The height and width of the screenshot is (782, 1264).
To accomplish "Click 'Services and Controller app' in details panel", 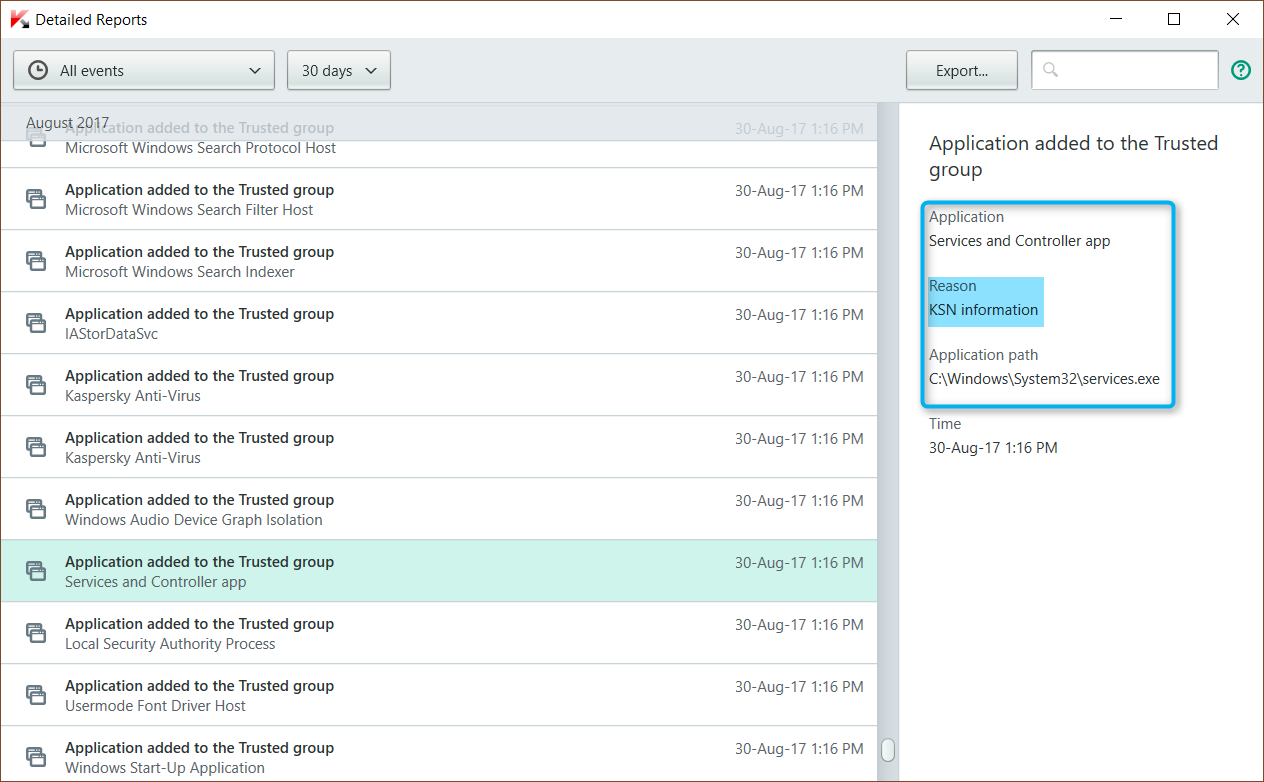I will click(1019, 241).
